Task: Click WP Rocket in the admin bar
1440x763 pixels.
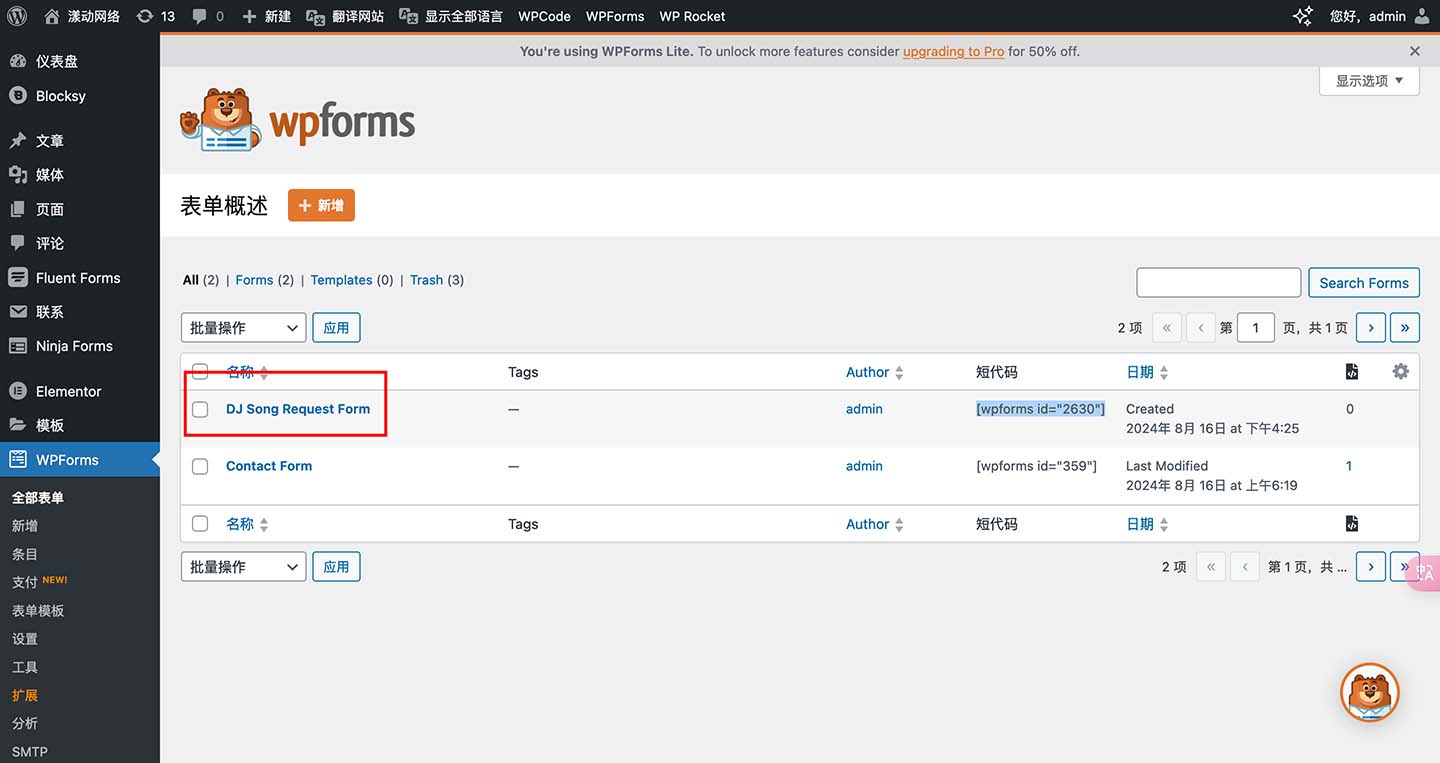Action: click(692, 16)
